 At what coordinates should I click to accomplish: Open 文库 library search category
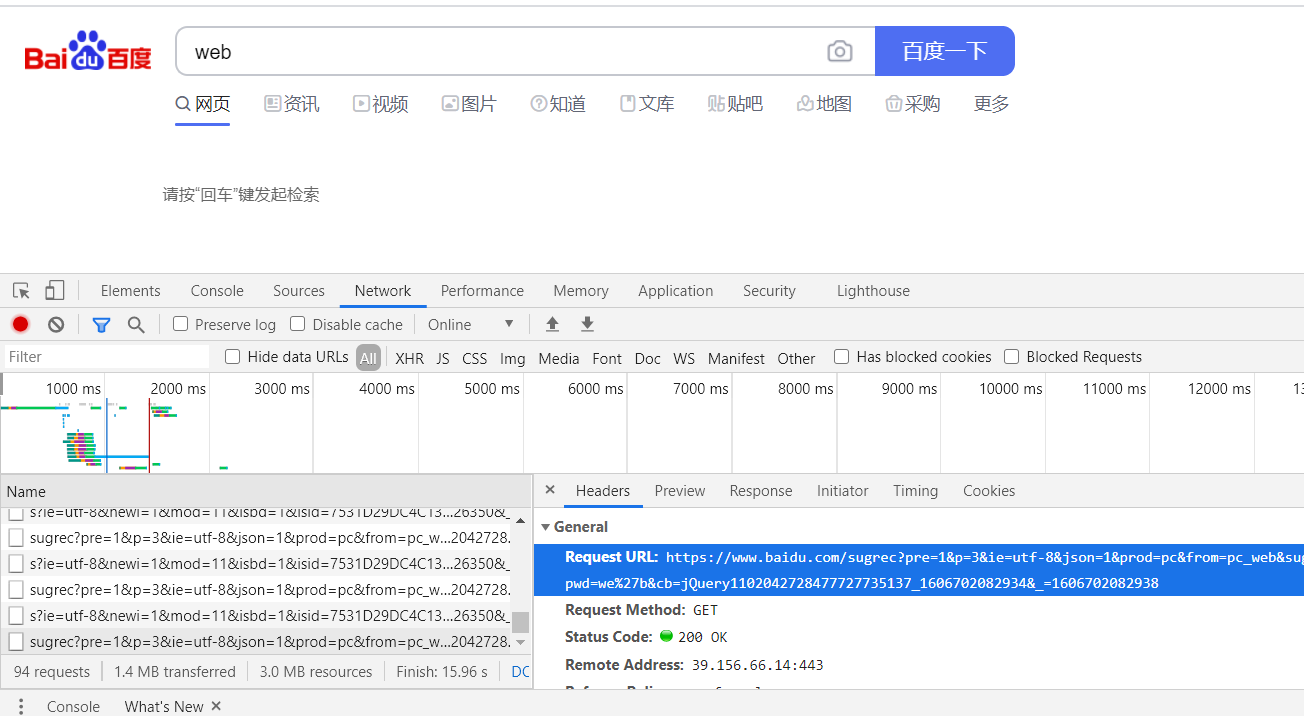pyautogui.click(x=647, y=104)
